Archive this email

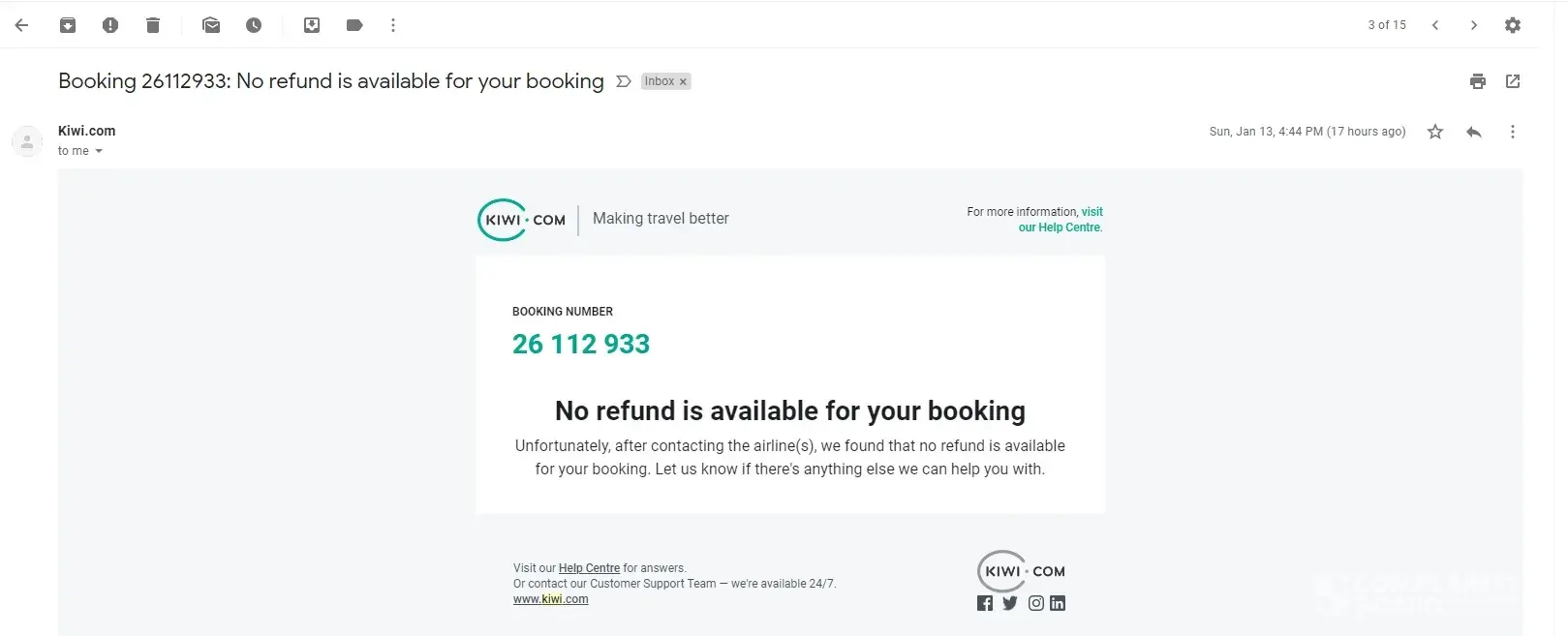coord(68,25)
